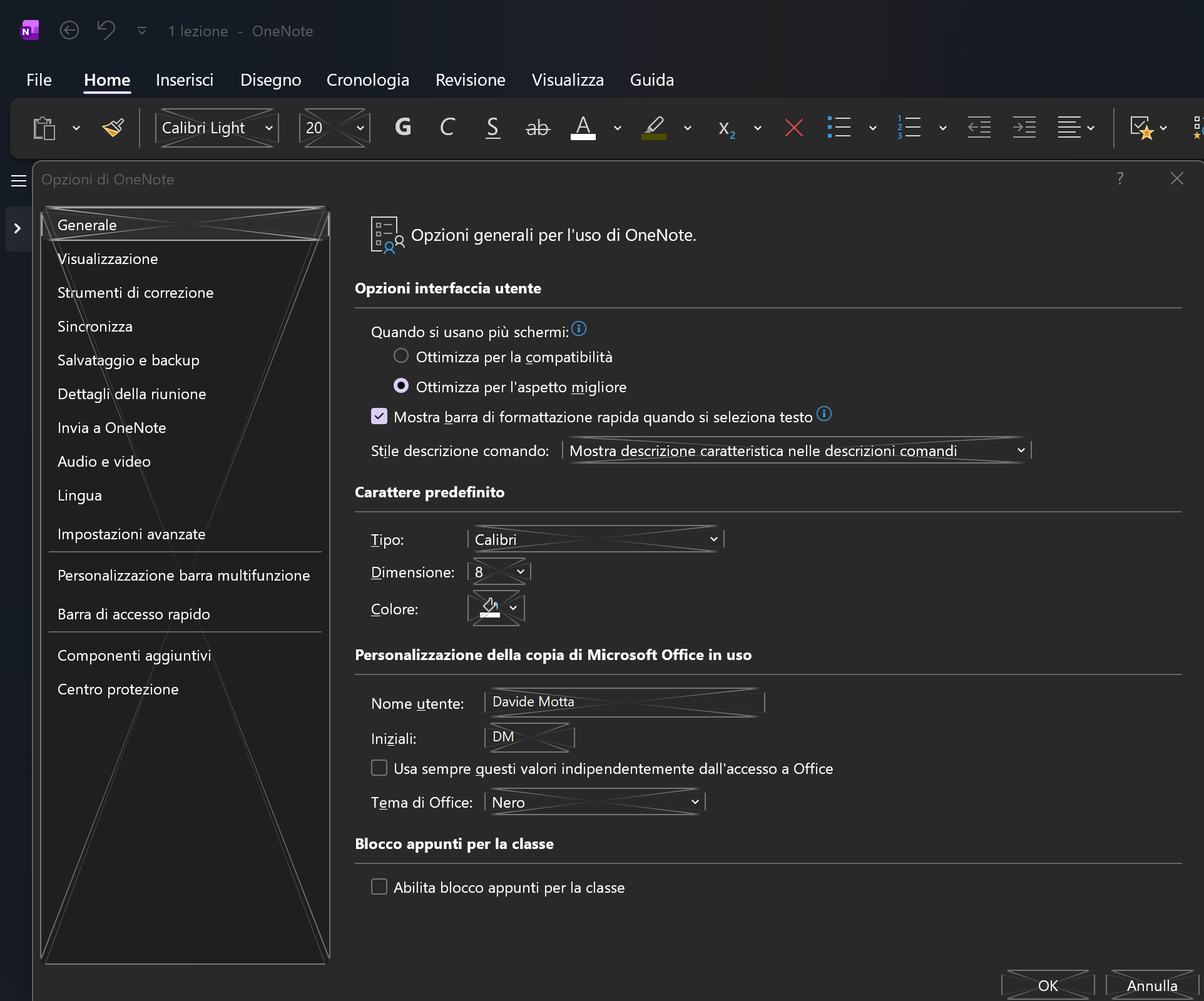Open the Colore font color picker
Screen dimensions: 1204x1001
pos(496,608)
